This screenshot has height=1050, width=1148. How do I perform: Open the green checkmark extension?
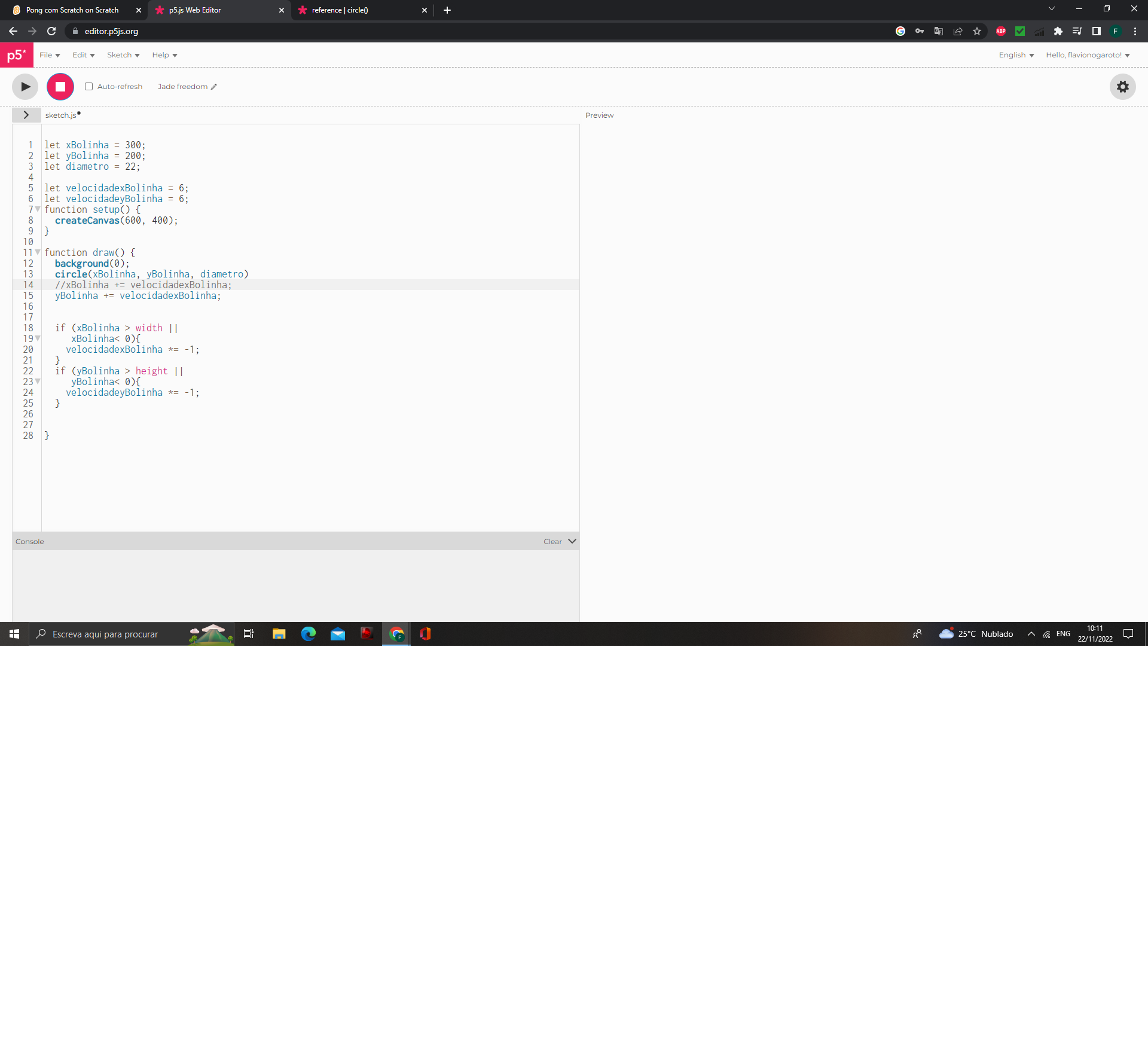tap(1020, 31)
